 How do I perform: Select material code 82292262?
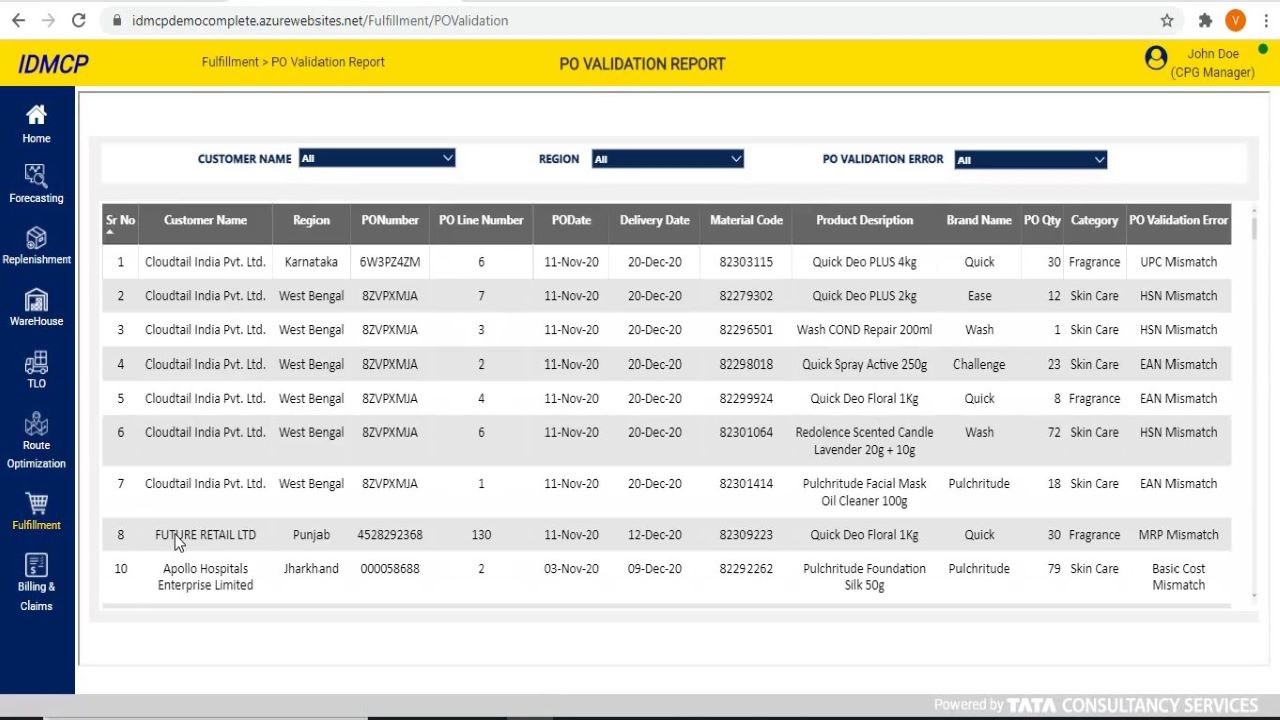coord(746,569)
